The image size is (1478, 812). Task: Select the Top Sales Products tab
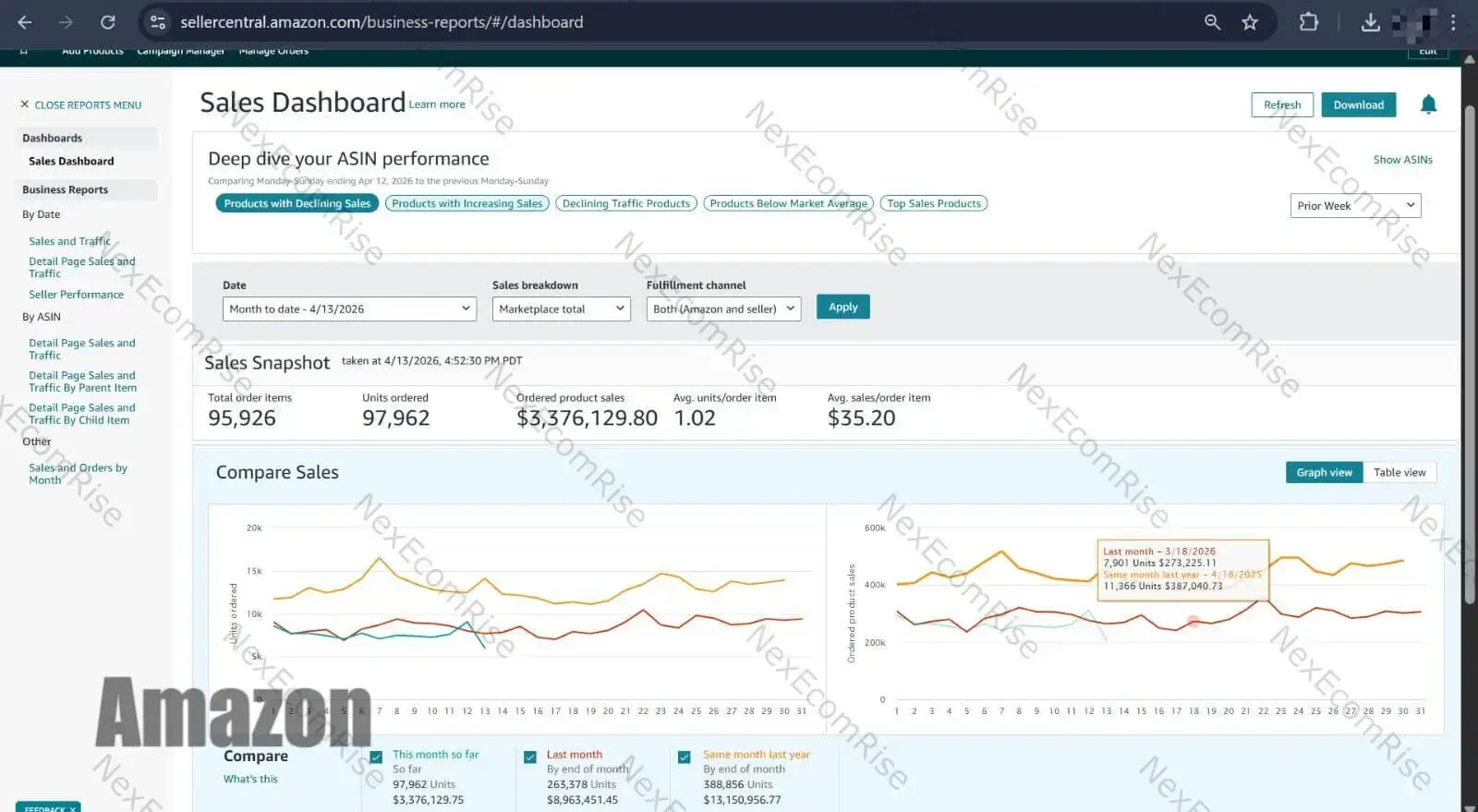[934, 203]
